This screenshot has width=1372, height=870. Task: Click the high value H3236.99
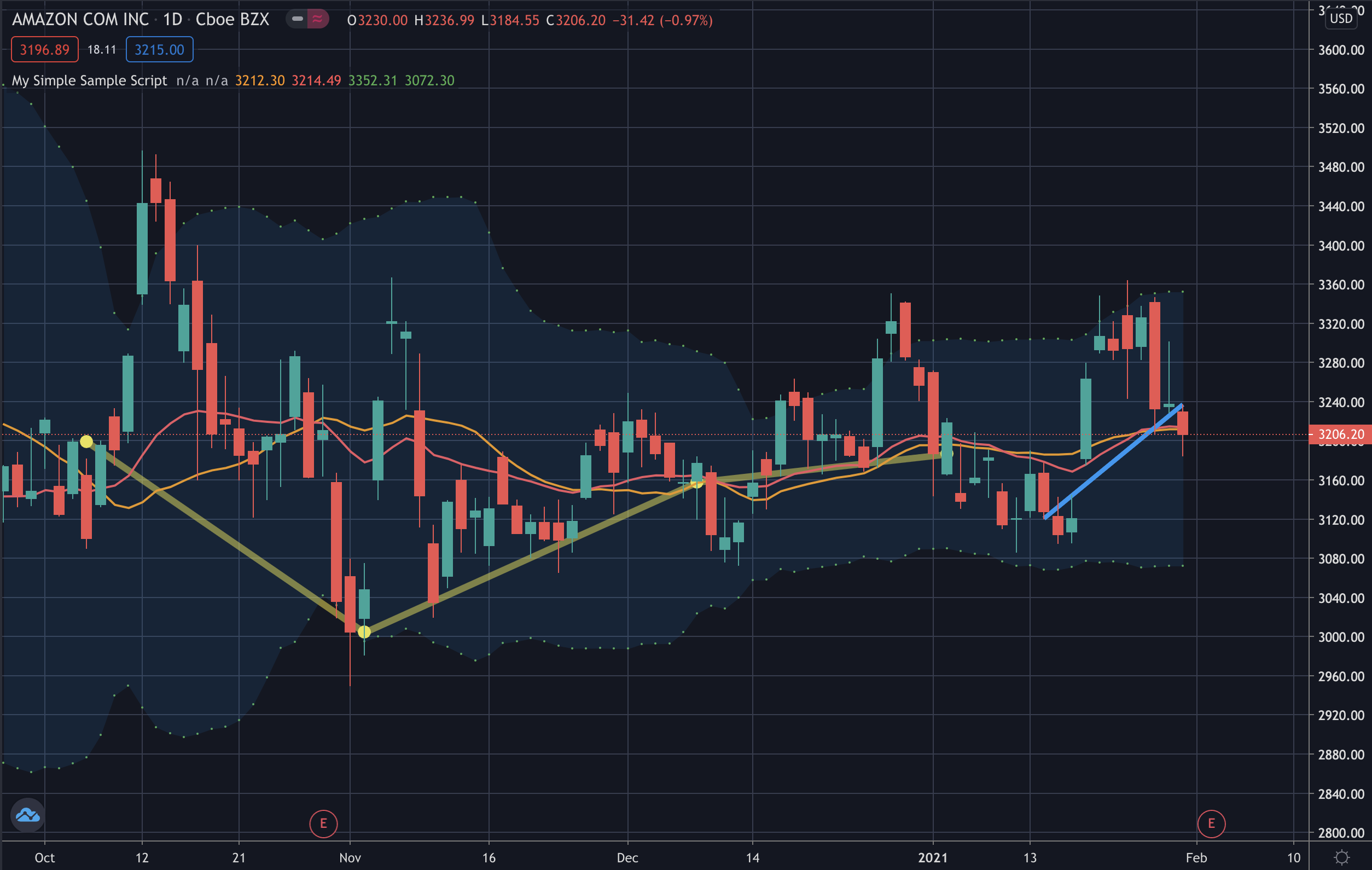pos(444,20)
